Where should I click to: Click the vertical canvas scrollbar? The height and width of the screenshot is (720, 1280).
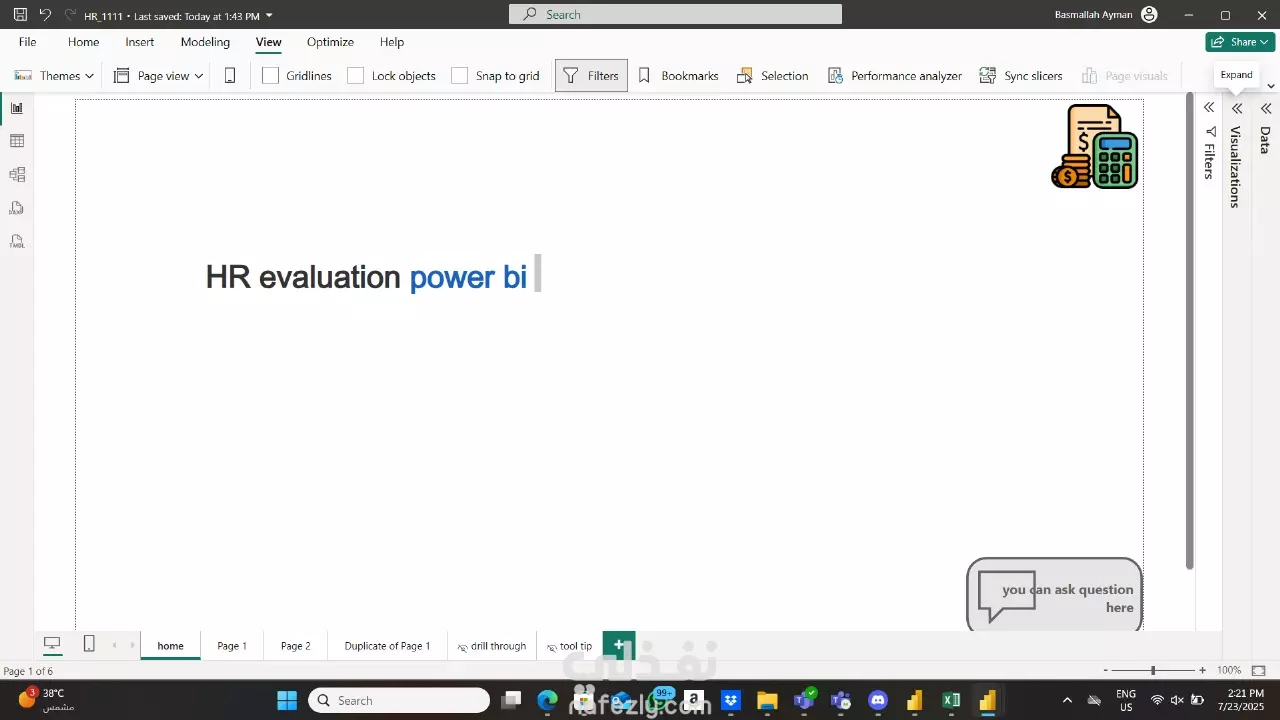coord(1189,330)
